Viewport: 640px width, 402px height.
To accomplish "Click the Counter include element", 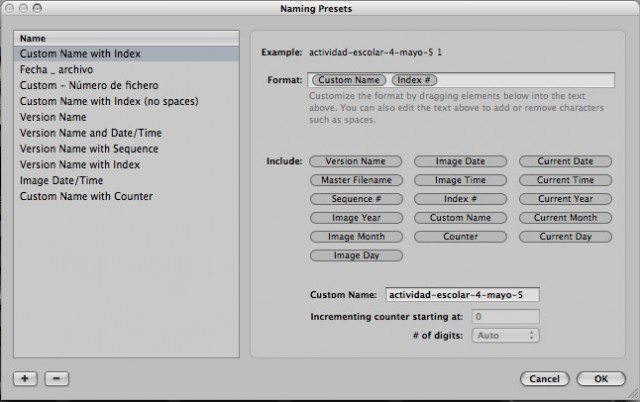I will tap(460, 237).
